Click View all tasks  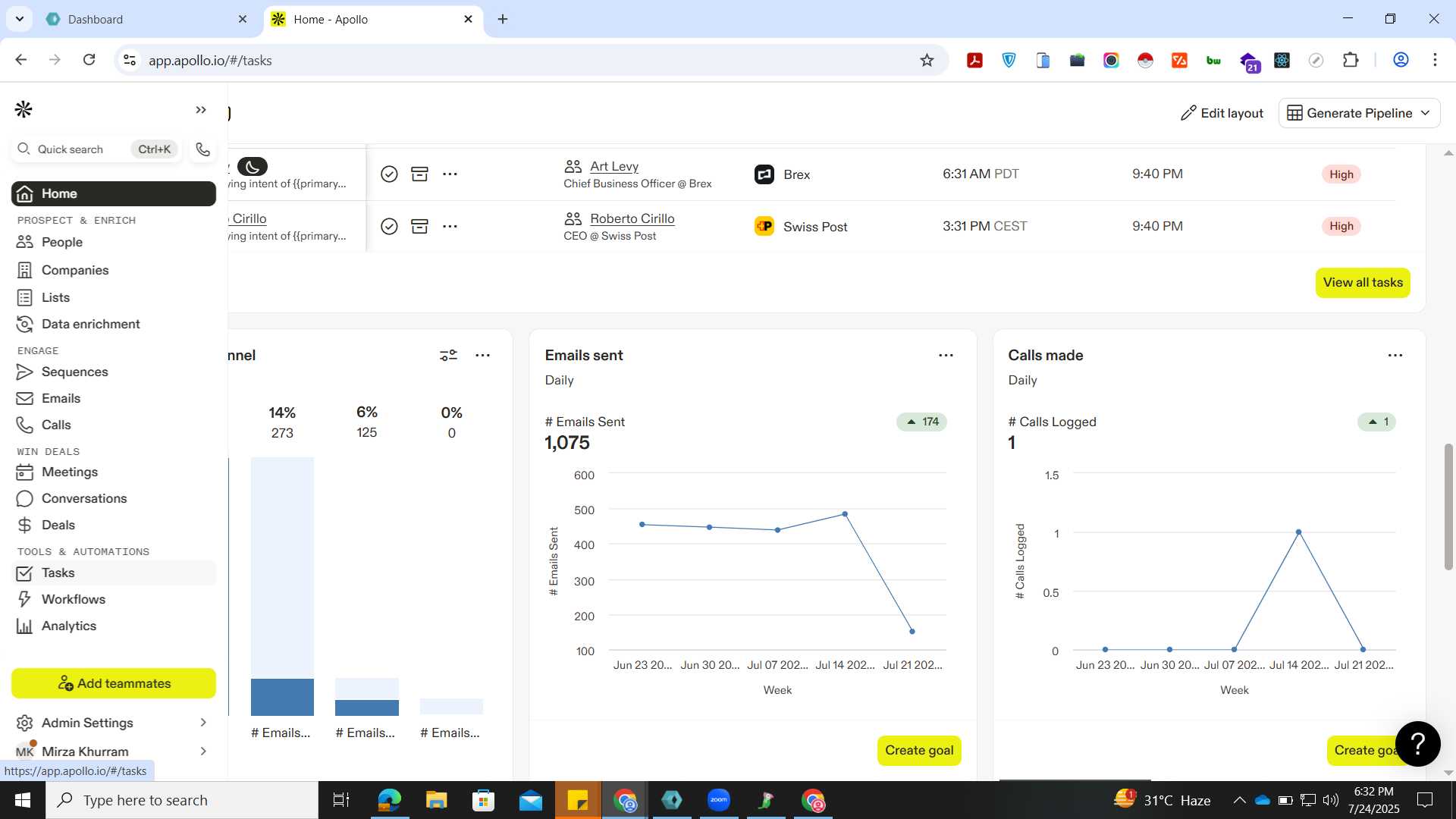point(1363,282)
